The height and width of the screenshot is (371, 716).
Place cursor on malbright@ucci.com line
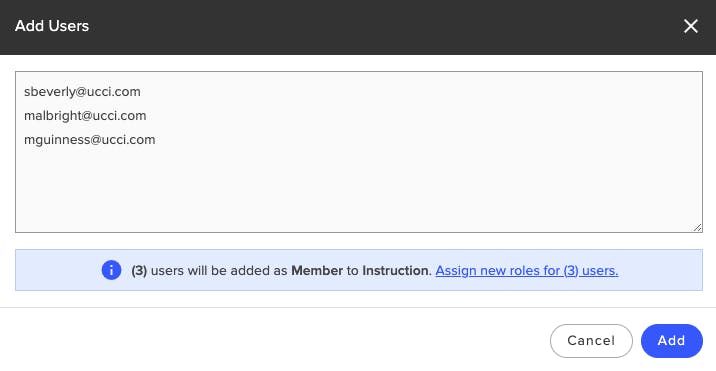[x=85, y=116]
